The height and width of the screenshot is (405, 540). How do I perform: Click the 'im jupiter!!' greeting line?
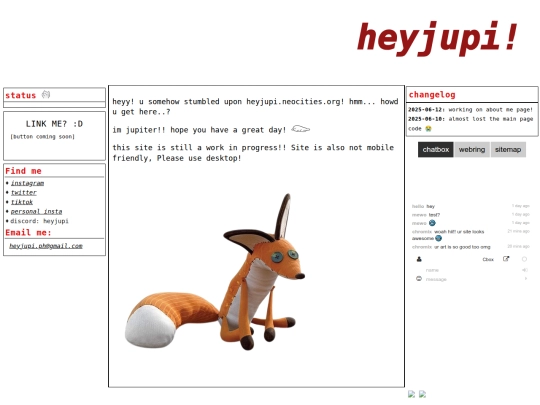point(211,129)
